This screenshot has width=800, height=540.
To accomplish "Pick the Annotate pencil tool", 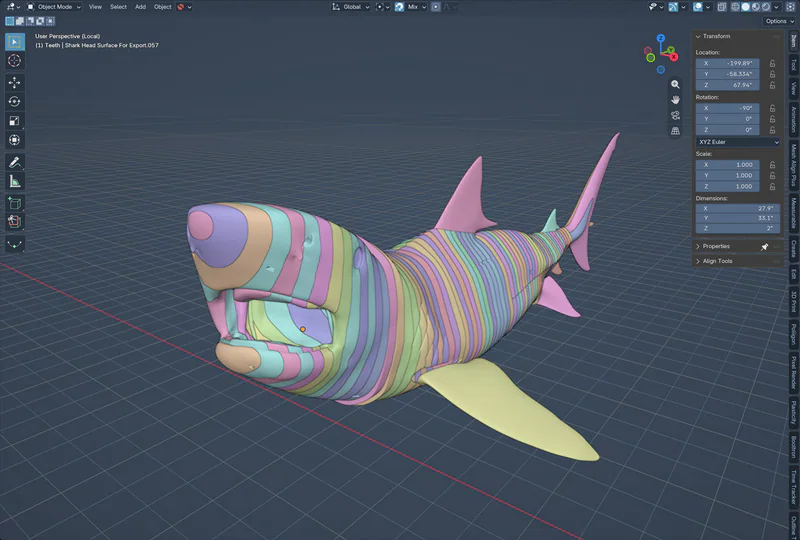I will point(14,163).
